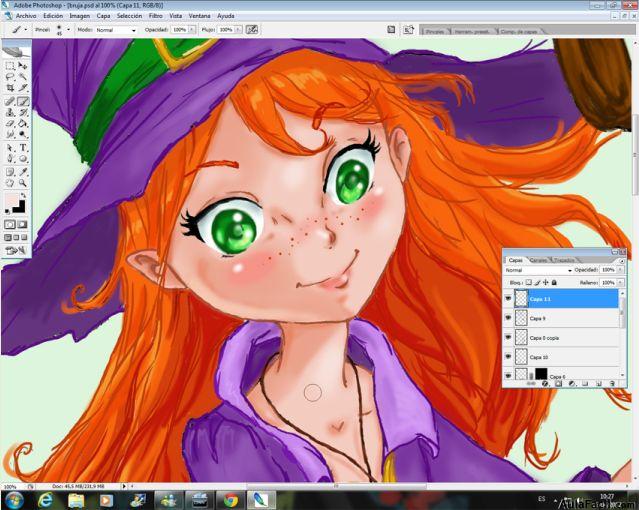The height and width of the screenshot is (510, 639).
Task: Open the layer blend mode dropdown
Action: (x=538, y=270)
